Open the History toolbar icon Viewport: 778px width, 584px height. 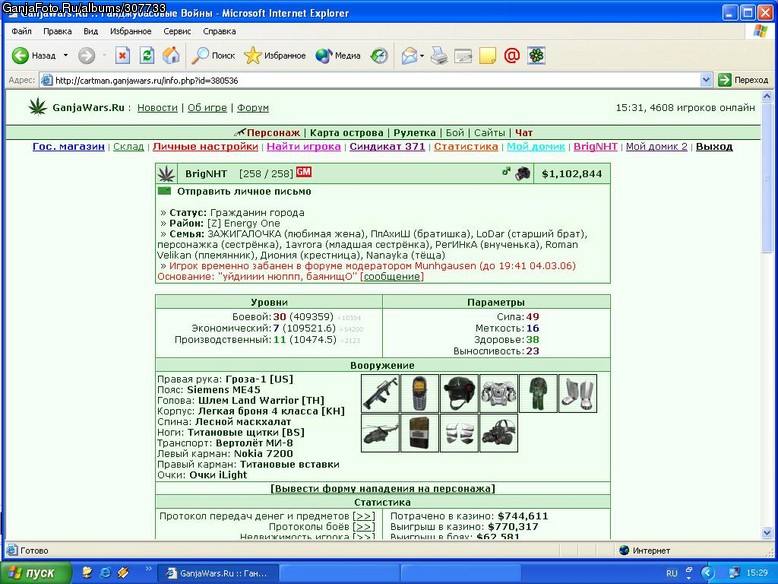click(379, 56)
